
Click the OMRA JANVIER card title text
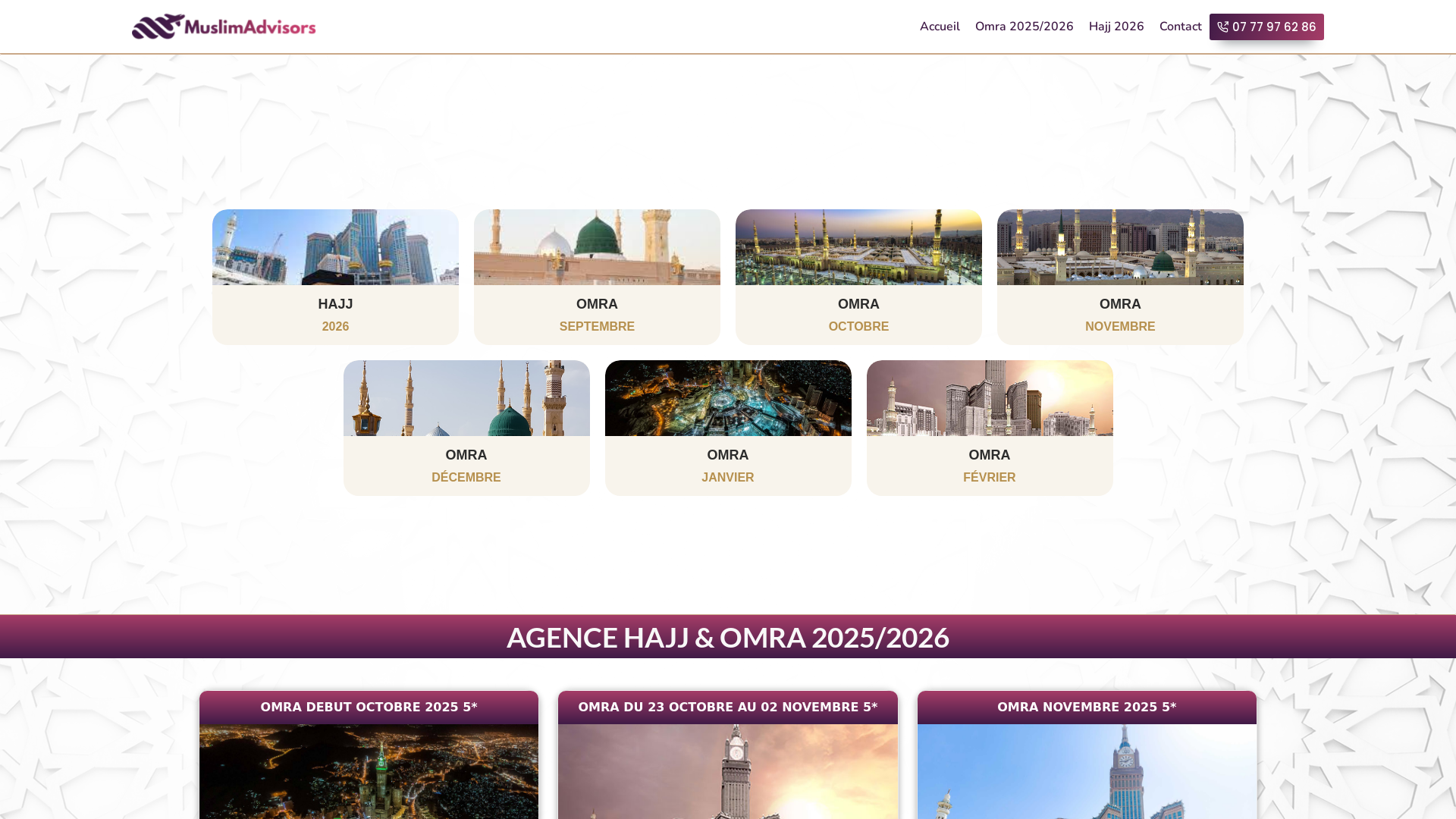[x=727, y=455]
